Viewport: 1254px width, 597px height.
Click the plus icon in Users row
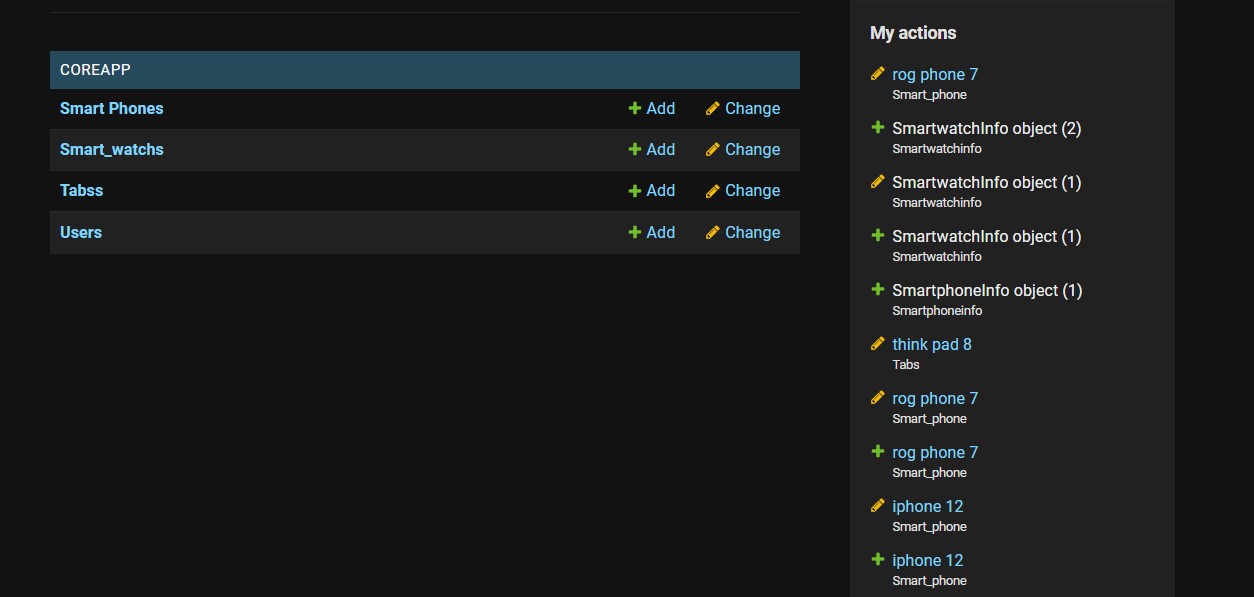(x=634, y=232)
